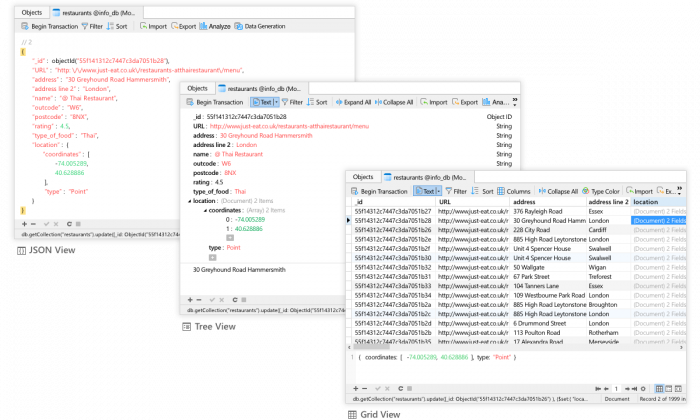The image size is (700, 420).
Task: Open Text dropdown arrow in Tree View toolbar
Action: pos(276,102)
